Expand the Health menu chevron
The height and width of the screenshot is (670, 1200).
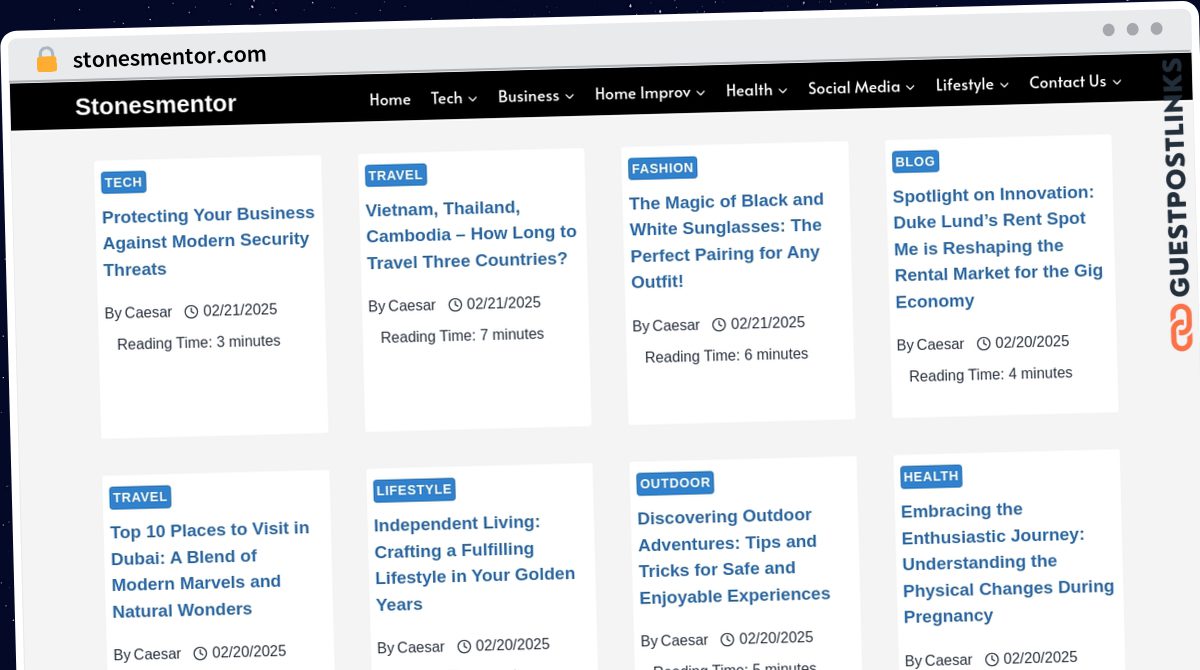pos(782,90)
